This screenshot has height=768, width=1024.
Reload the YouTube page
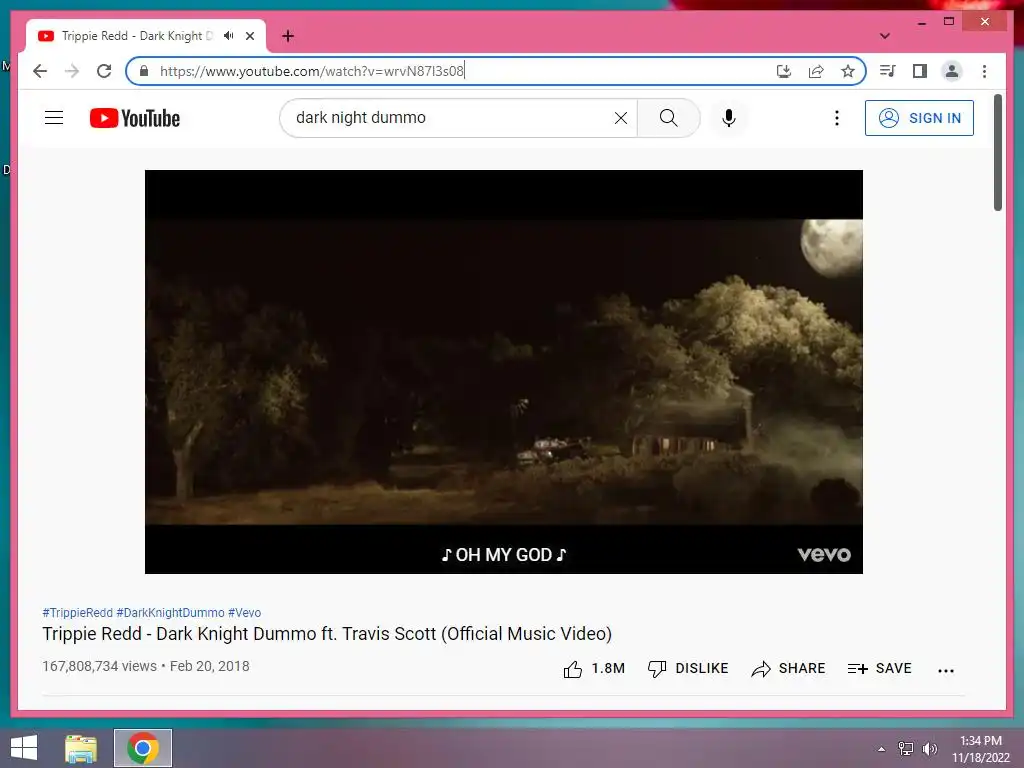click(x=104, y=71)
